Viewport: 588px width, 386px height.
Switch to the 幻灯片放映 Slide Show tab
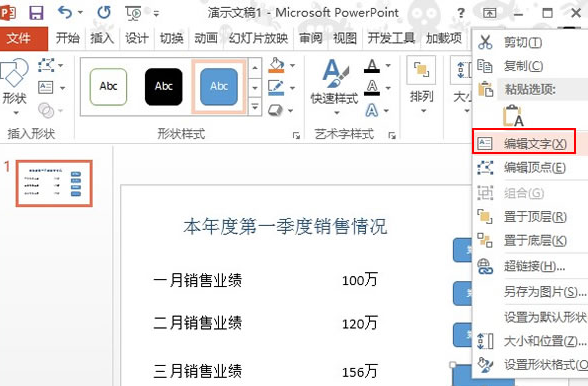pos(258,38)
